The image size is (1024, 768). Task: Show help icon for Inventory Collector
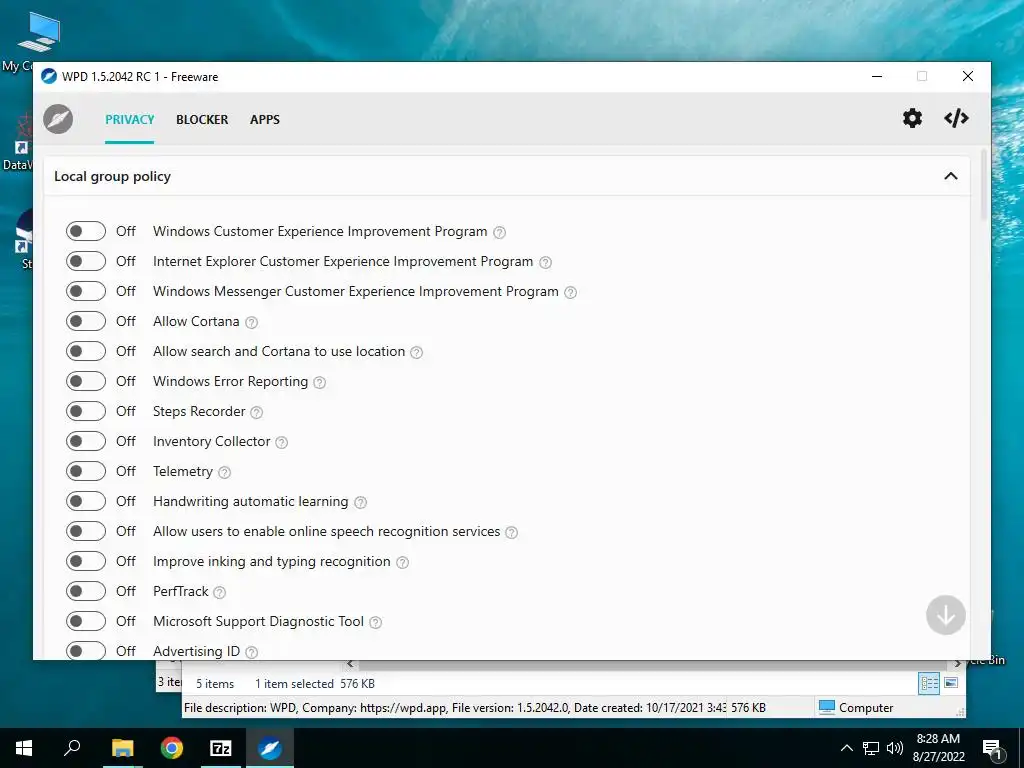[281, 443]
